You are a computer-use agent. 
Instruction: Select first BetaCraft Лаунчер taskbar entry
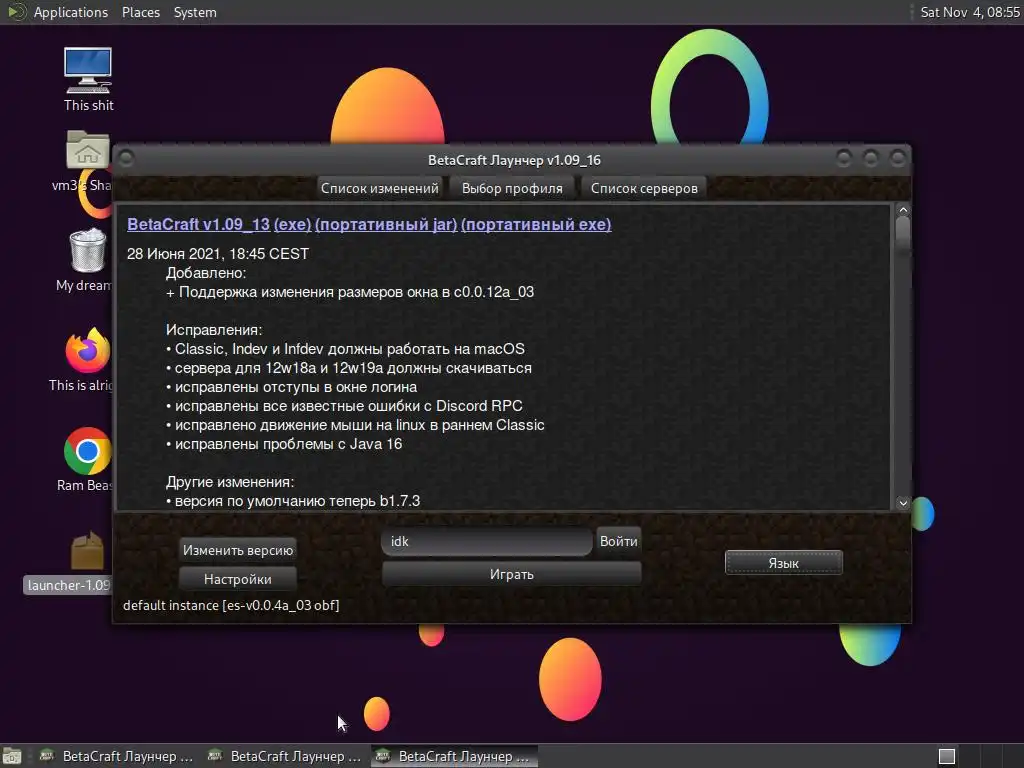(x=118, y=756)
